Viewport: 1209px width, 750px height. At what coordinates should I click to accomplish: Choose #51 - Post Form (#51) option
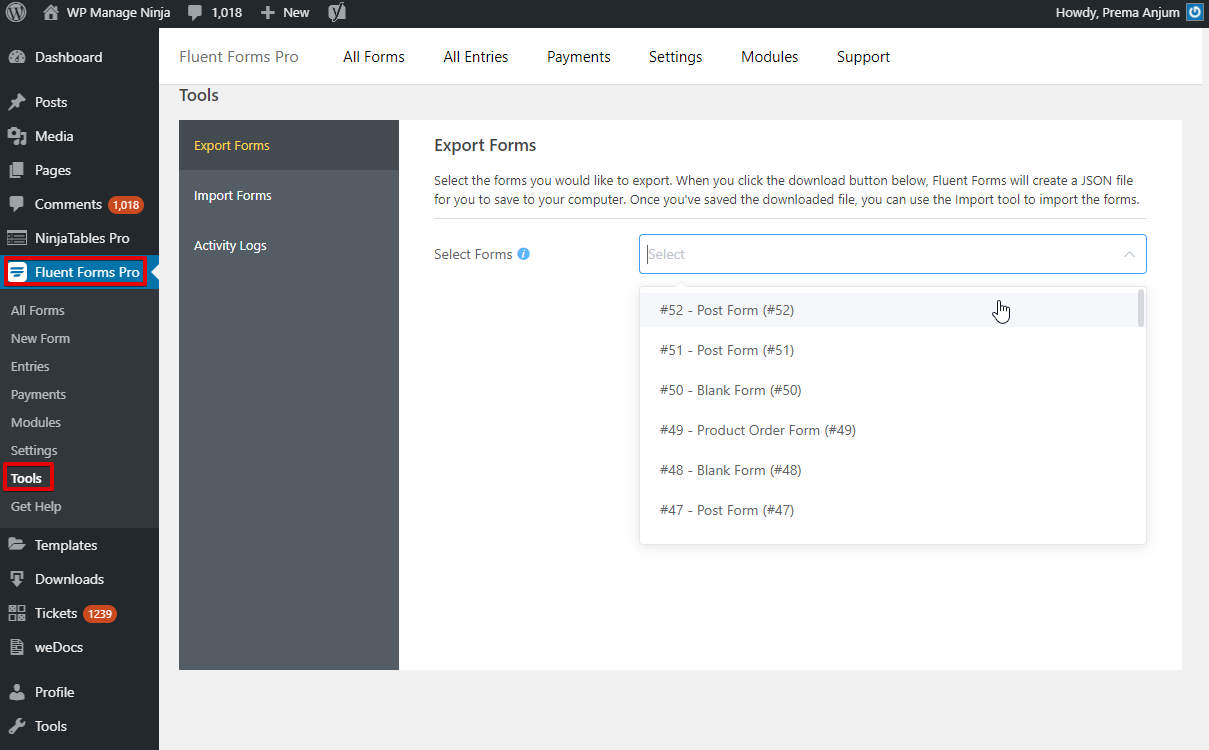[x=890, y=350]
